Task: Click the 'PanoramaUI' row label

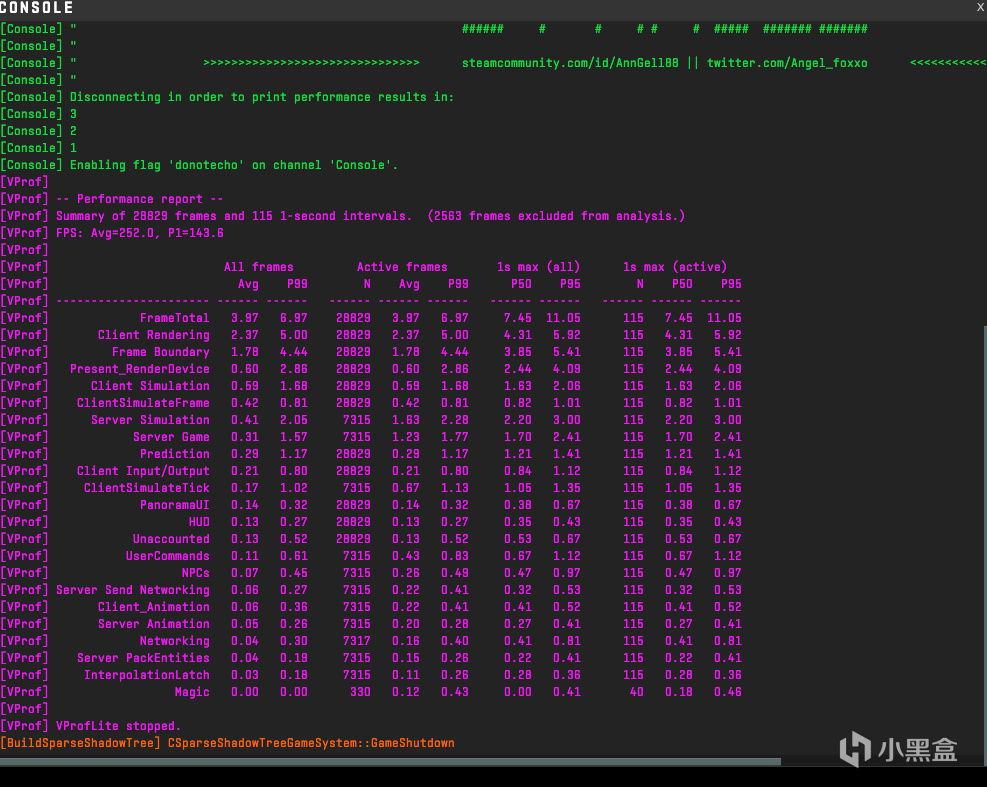Action: (x=174, y=505)
